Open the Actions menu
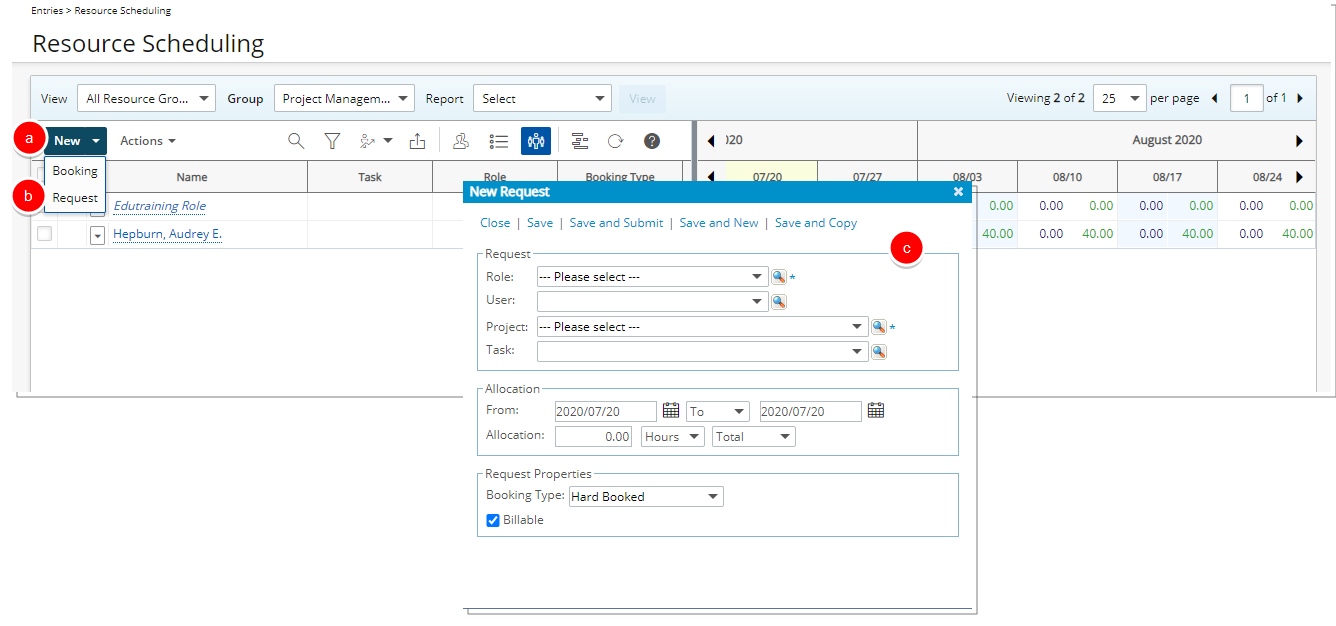 [148, 141]
